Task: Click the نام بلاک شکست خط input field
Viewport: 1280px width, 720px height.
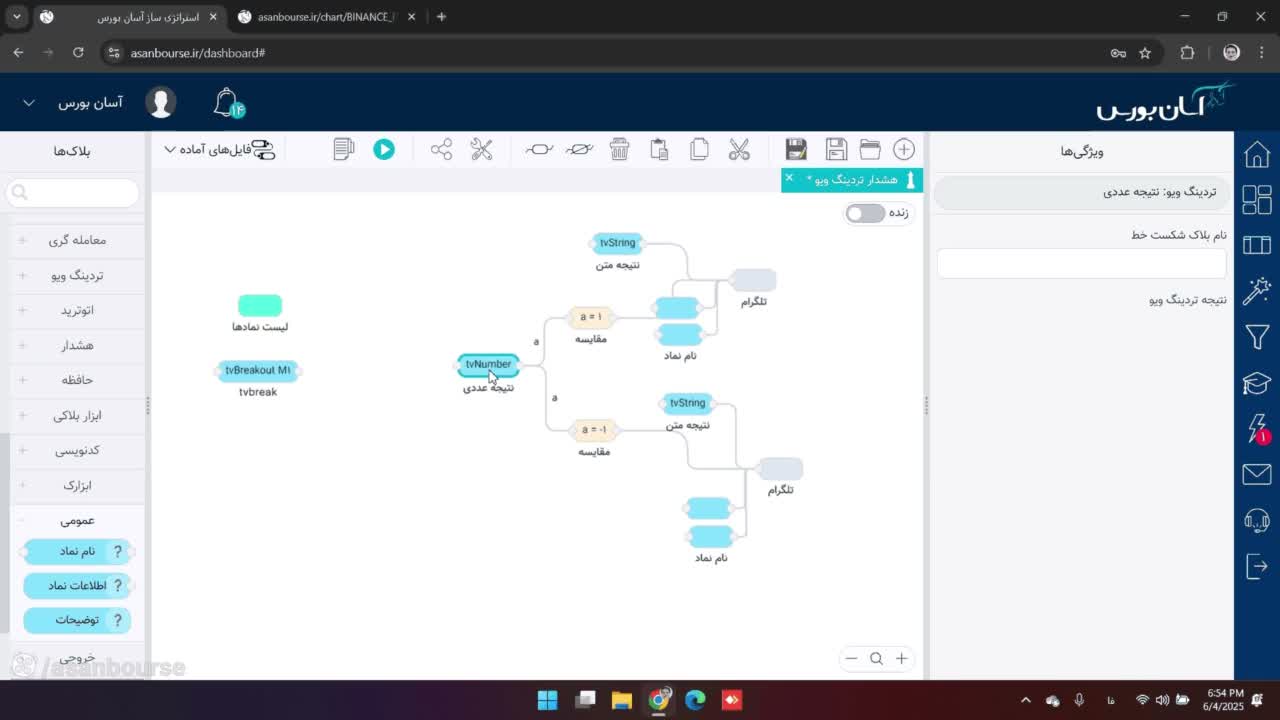Action: (x=1081, y=263)
